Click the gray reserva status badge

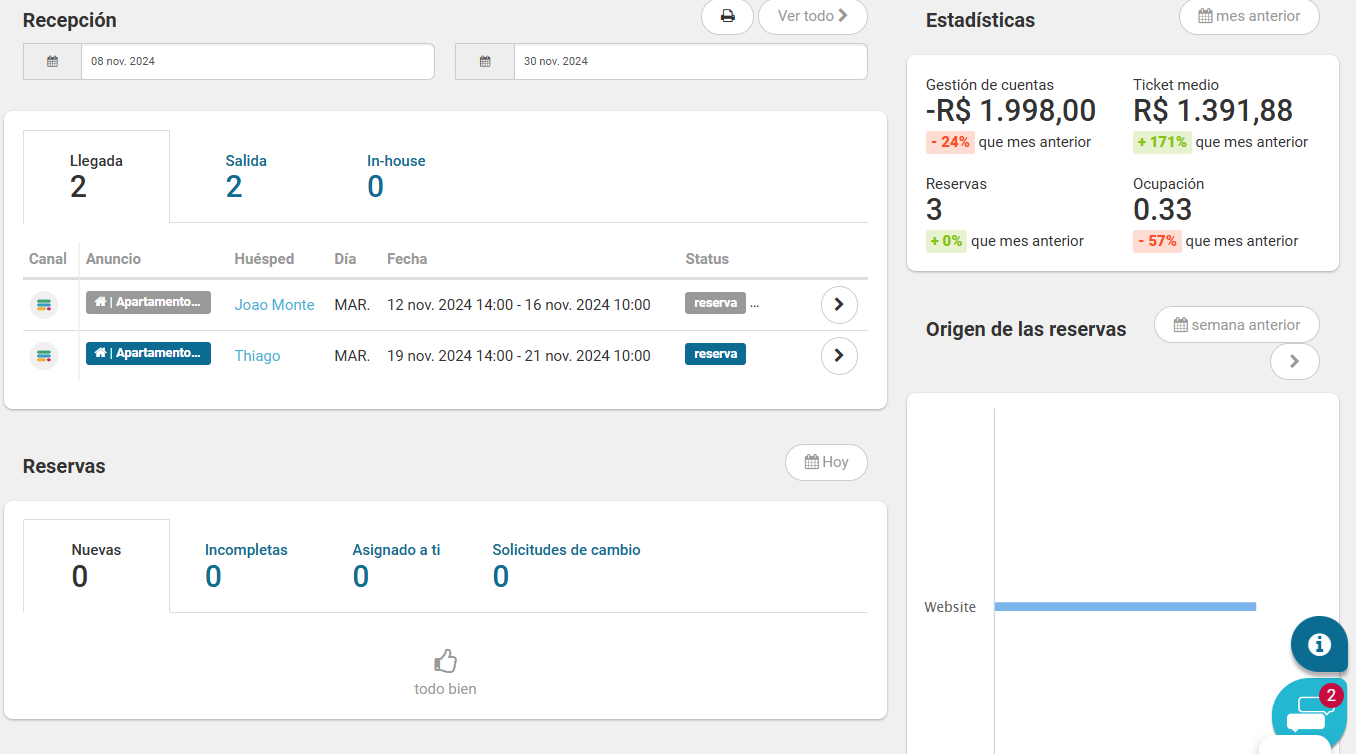click(715, 303)
